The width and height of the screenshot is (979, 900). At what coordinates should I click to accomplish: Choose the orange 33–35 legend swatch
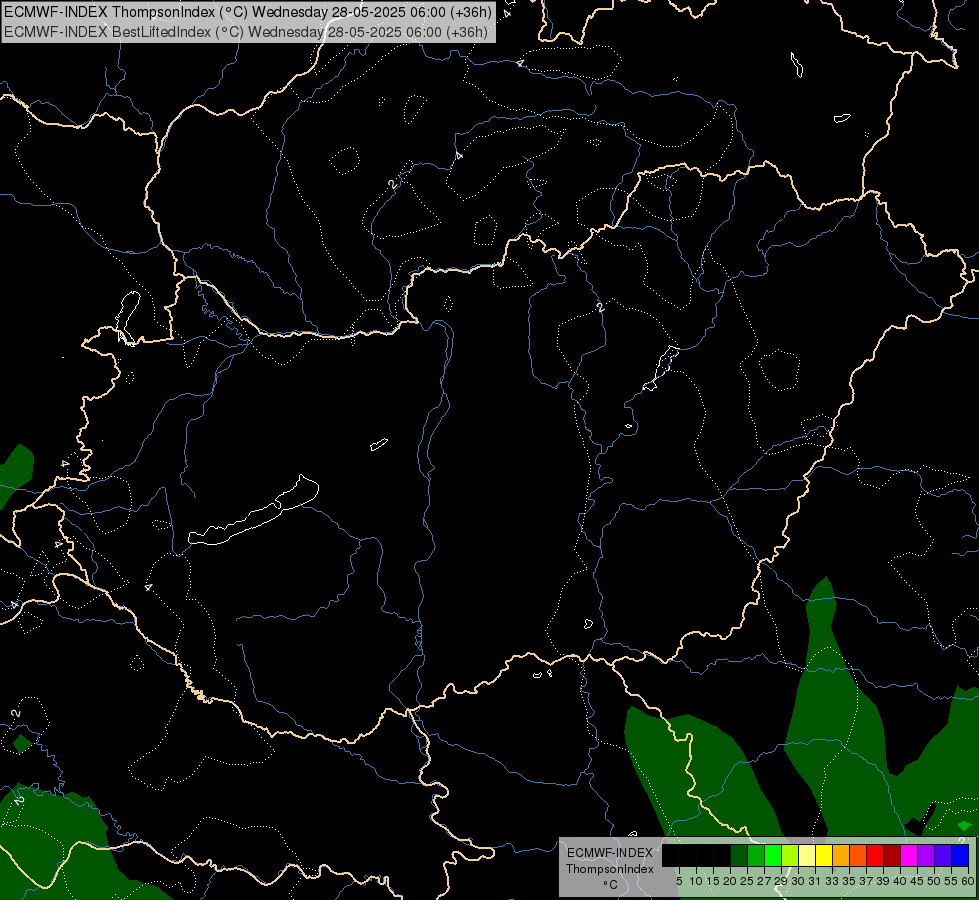pos(841,855)
